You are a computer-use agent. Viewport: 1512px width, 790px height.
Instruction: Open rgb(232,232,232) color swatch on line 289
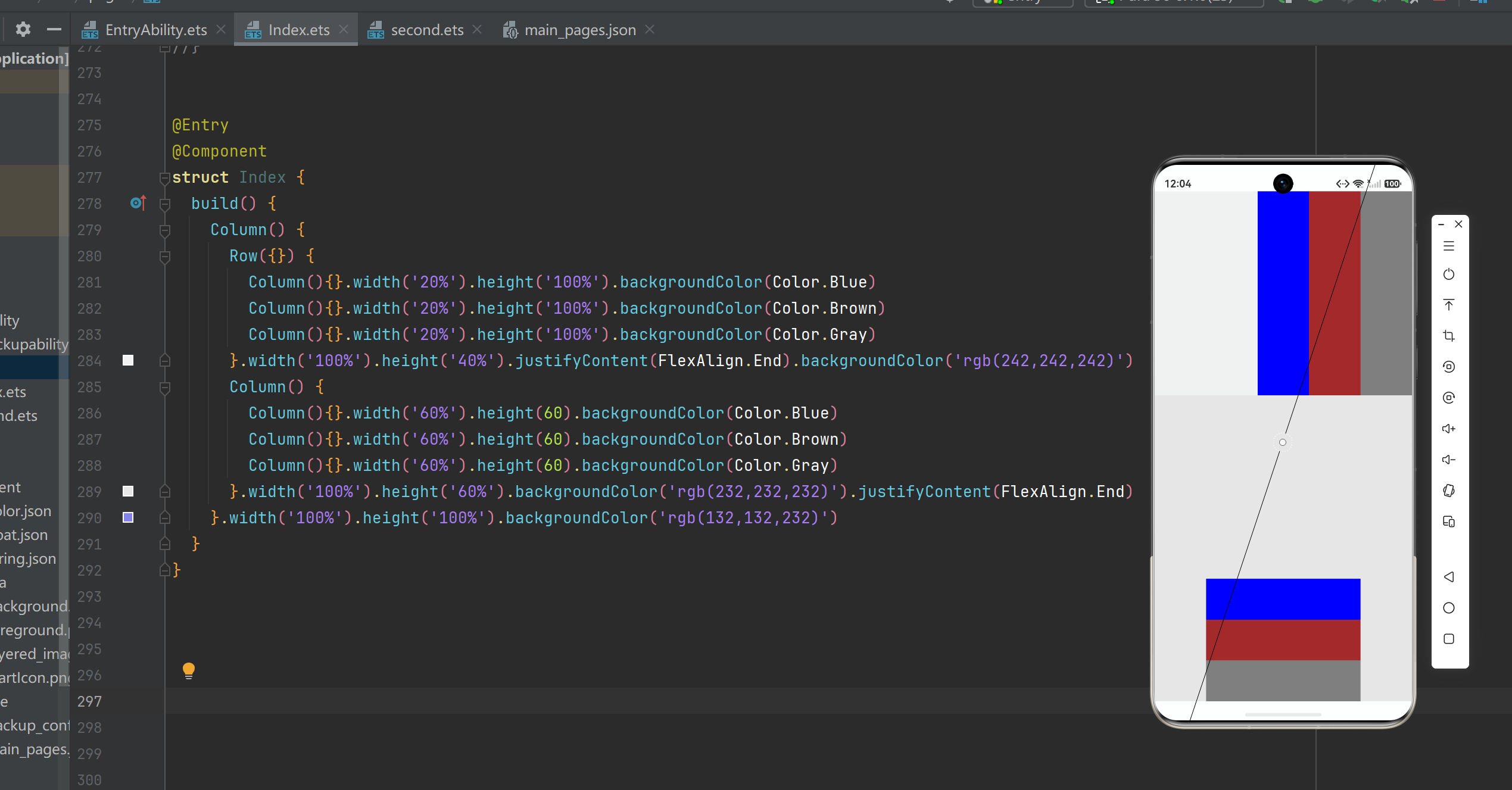pos(128,491)
